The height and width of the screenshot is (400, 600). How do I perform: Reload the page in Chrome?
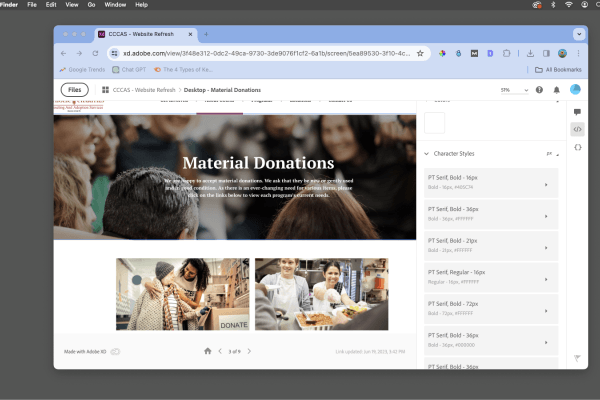point(95,53)
